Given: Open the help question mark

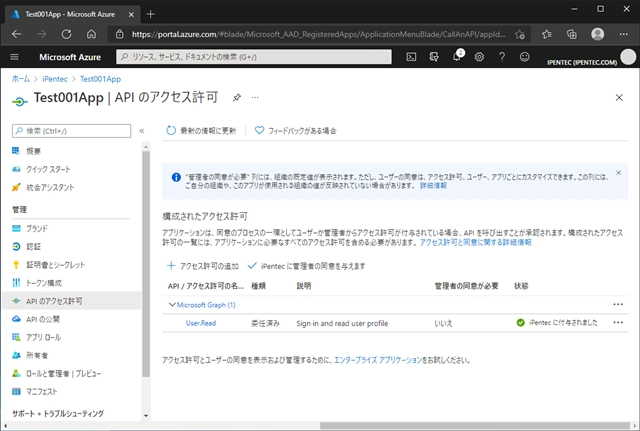Looking at the screenshot, I should point(502,57).
